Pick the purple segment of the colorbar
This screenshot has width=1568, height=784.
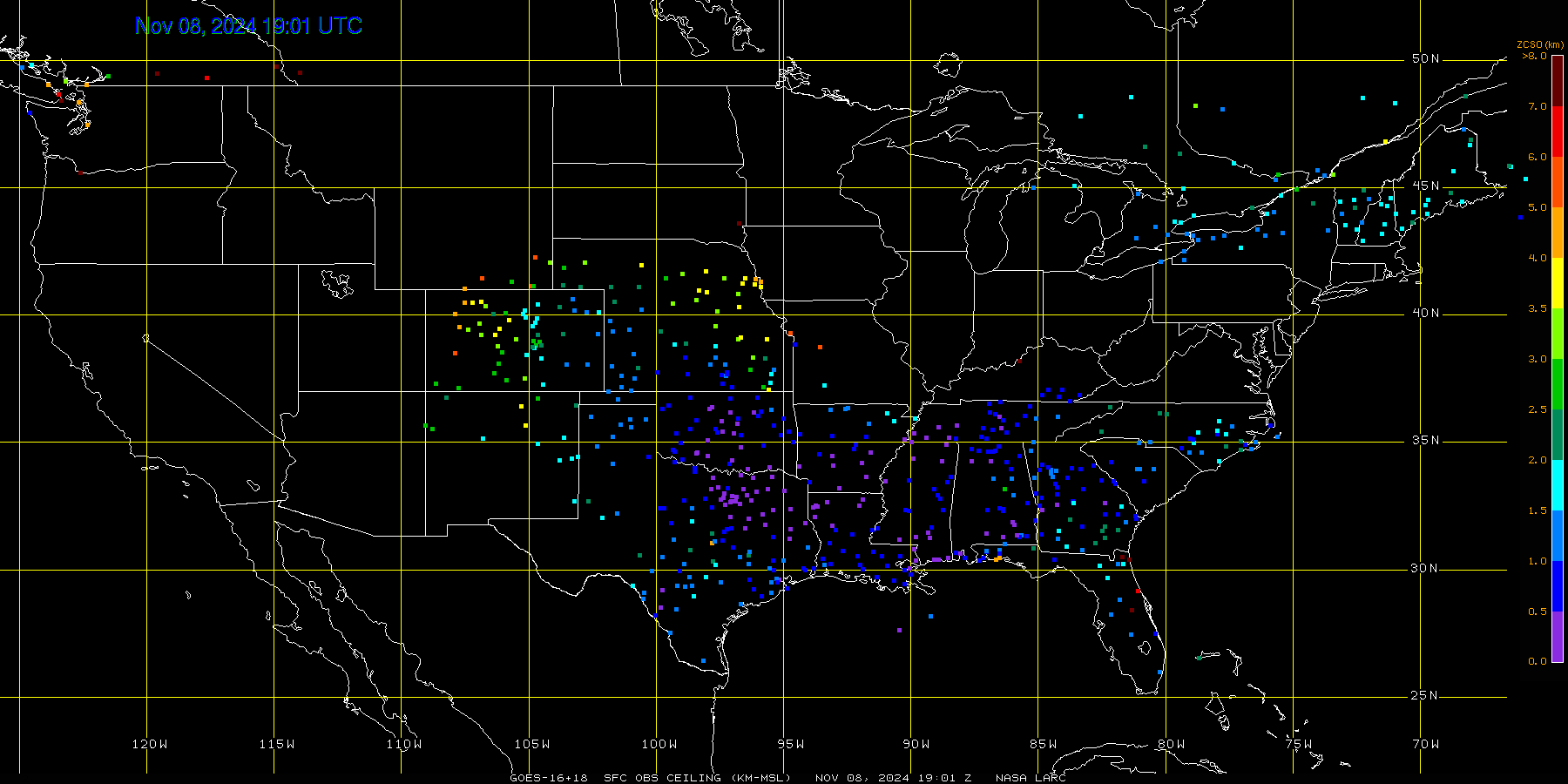coord(1558,637)
